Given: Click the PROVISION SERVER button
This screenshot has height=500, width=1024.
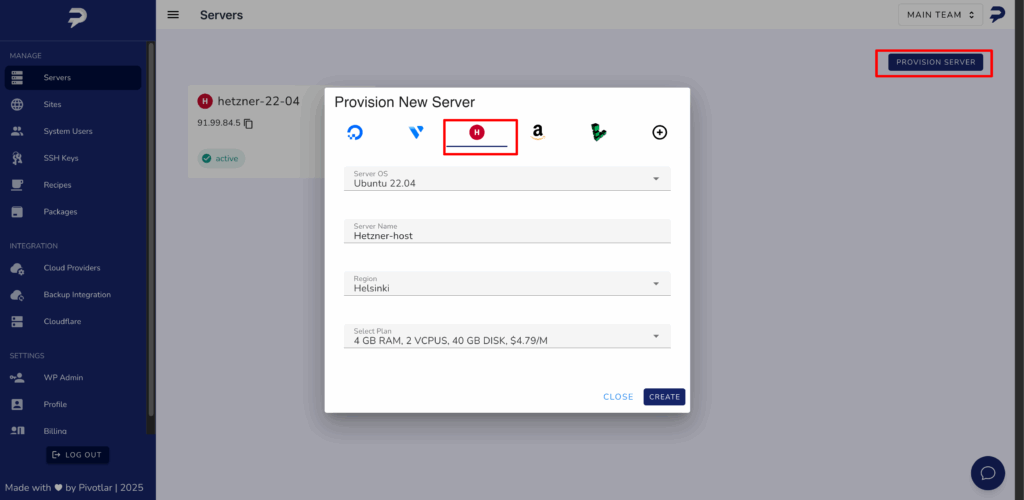Looking at the screenshot, I should click(x=935, y=62).
